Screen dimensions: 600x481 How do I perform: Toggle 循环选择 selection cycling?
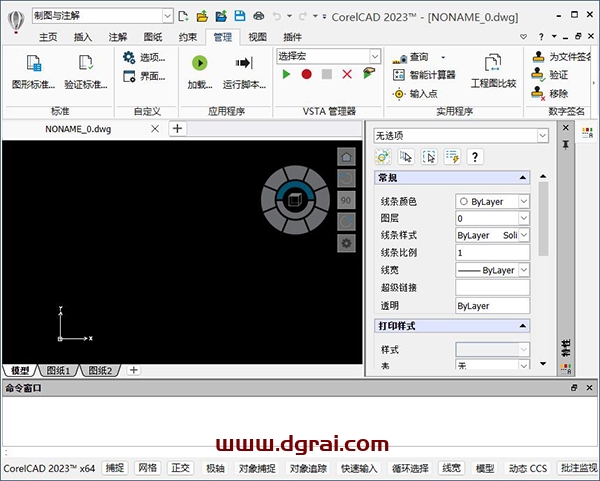pos(410,468)
